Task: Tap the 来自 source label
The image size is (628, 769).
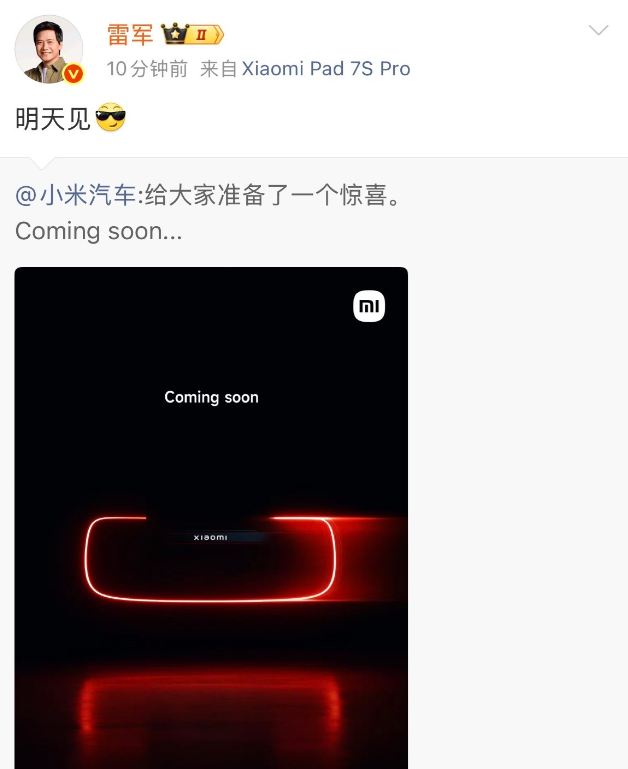Action: coord(219,69)
